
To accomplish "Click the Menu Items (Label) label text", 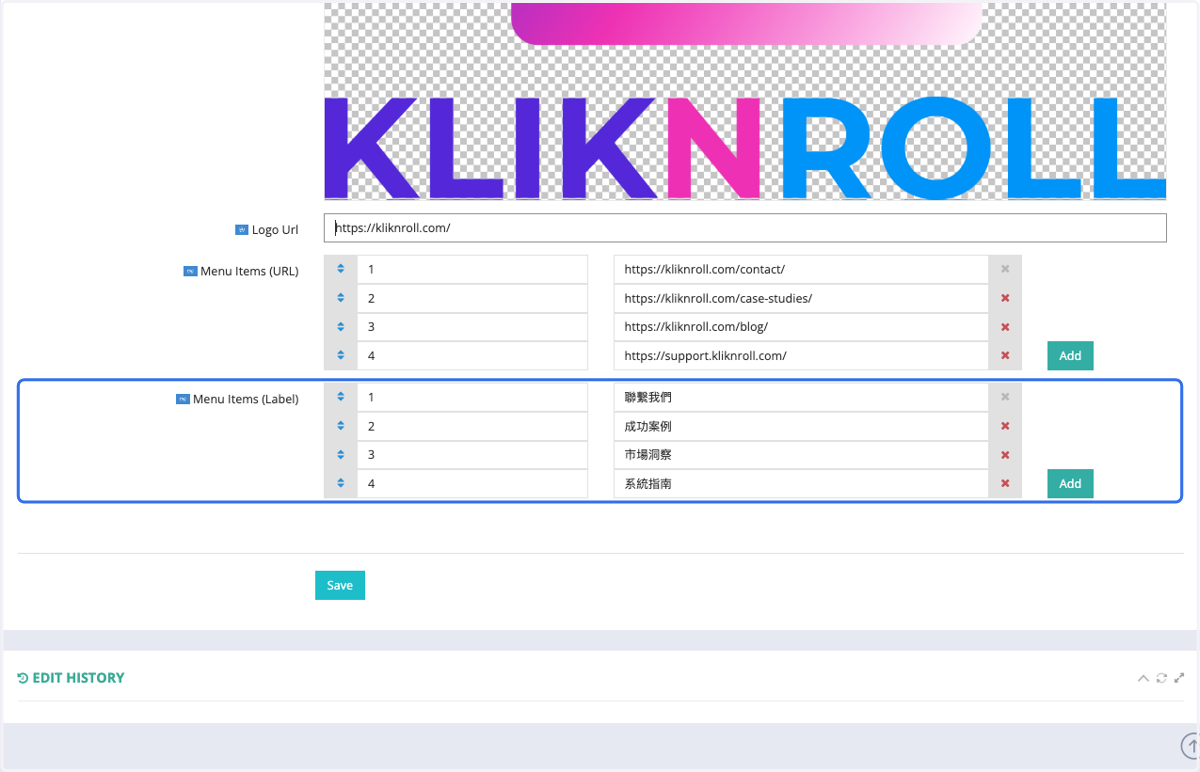I will point(245,399).
